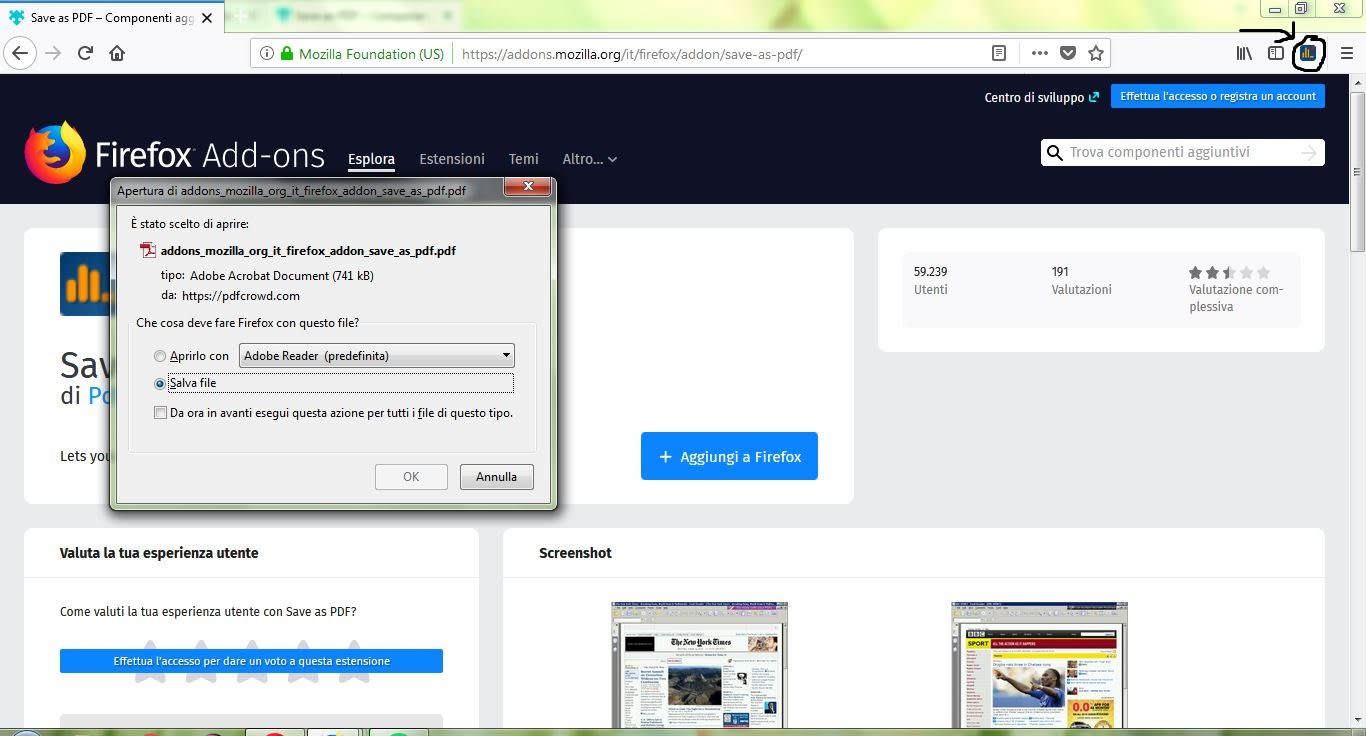Open the Estensioni section
Viewport: 1366px width, 736px height.
pos(452,159)
